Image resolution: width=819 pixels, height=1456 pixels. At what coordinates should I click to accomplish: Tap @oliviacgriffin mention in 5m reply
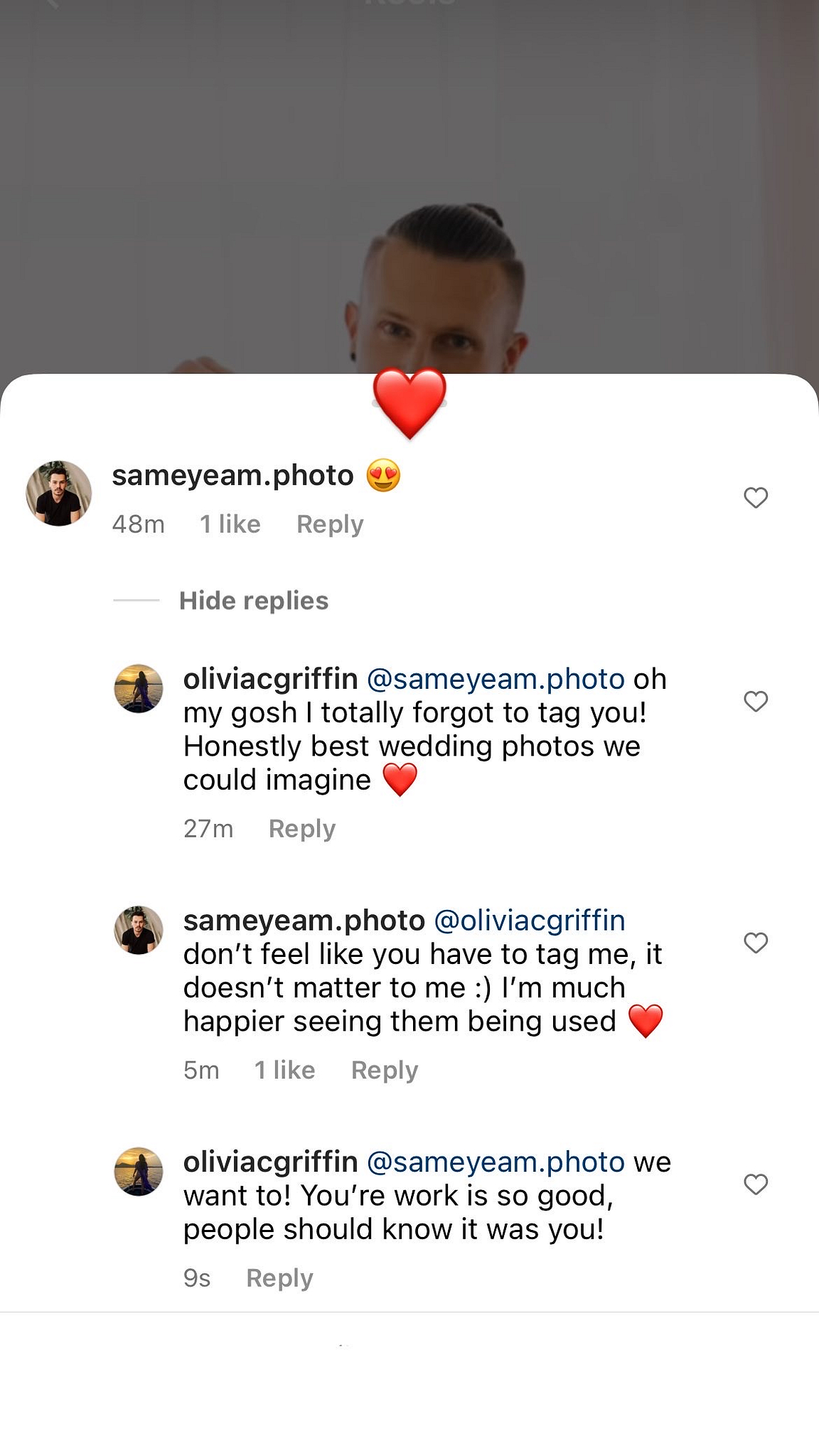tap(530, 921)
